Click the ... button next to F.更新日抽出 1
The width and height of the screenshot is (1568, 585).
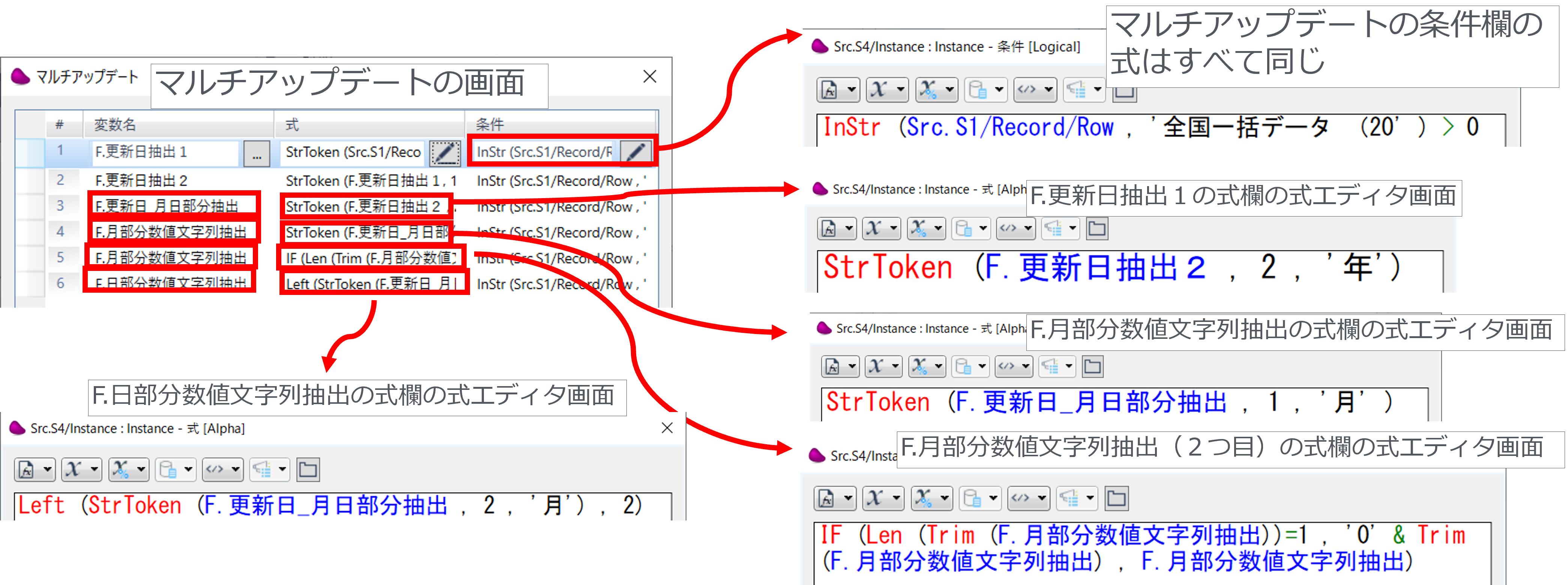coord(257,153)
